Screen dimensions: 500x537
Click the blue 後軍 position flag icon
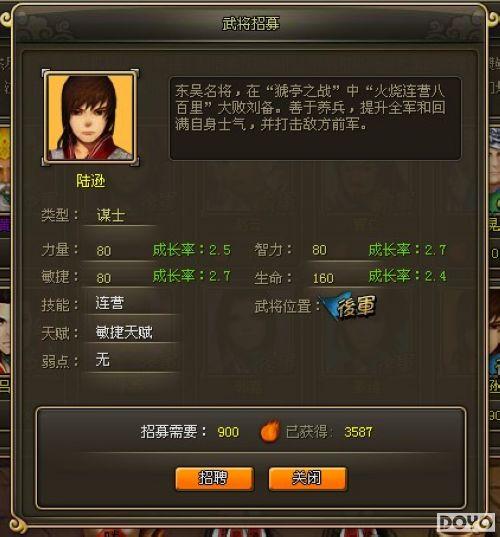pyautogui.click(x=349, y=306)
